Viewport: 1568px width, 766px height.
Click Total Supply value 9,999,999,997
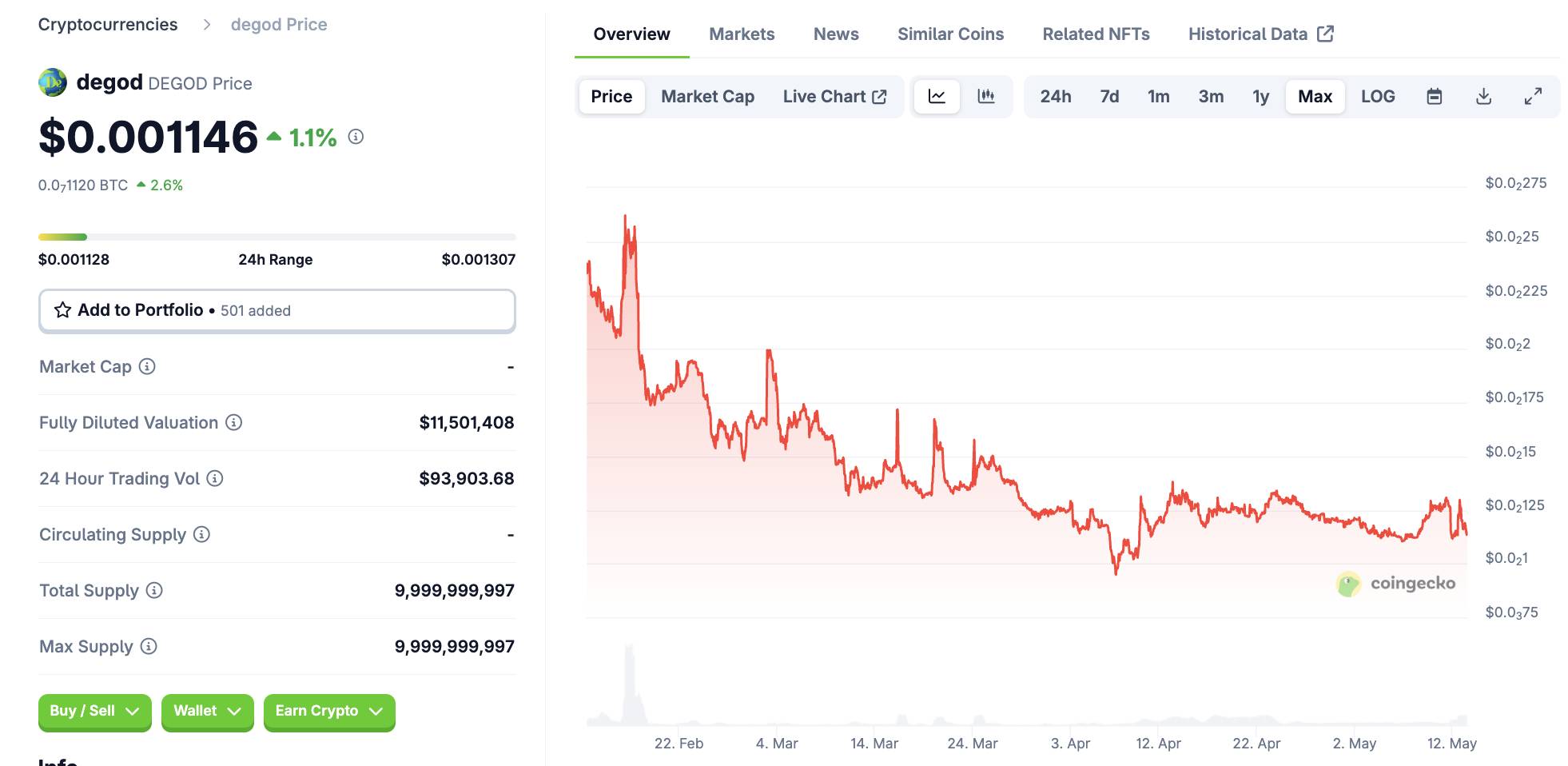tap(454, 590)
